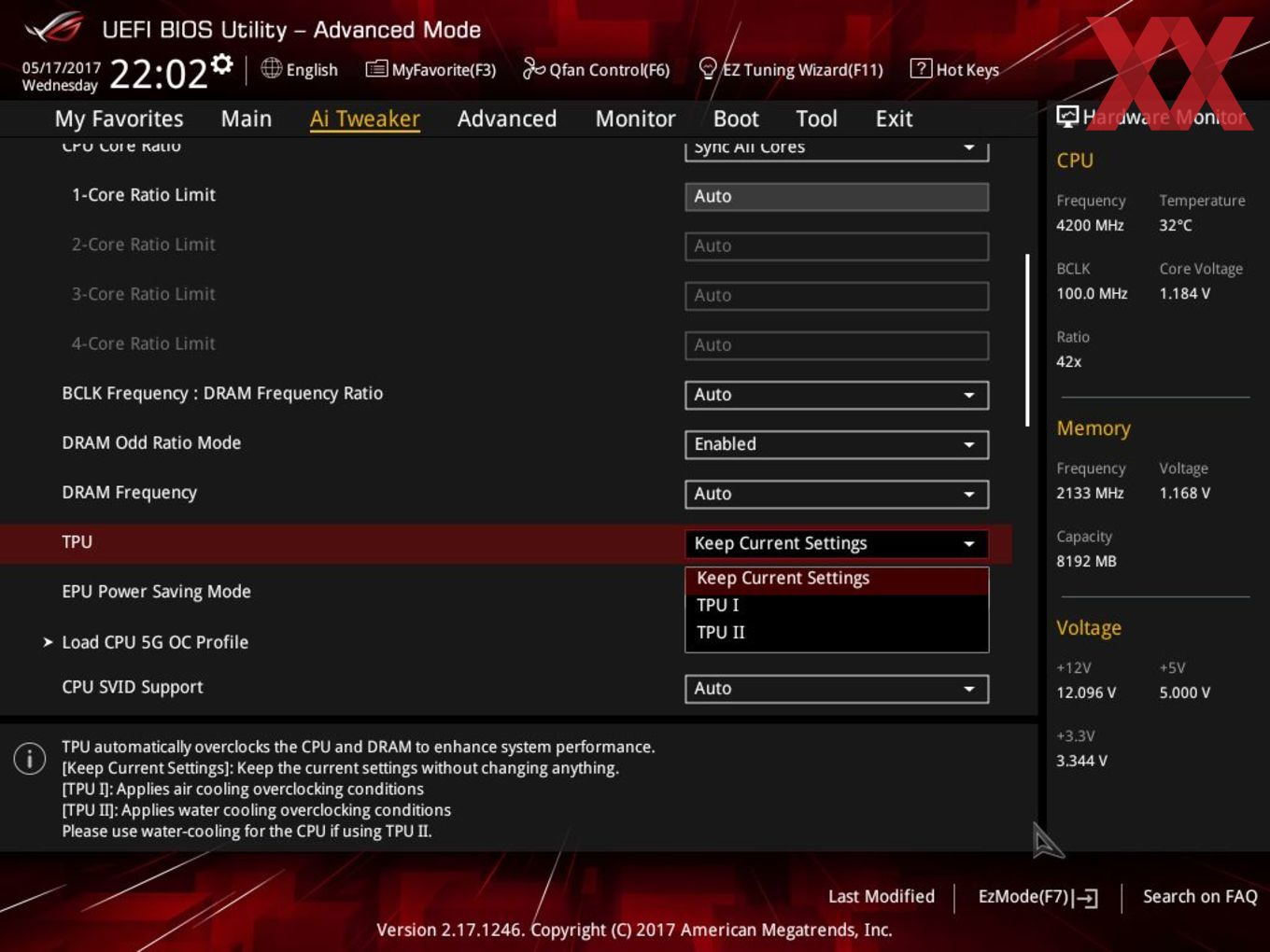Click the Qfan Control fan icon

533,68
